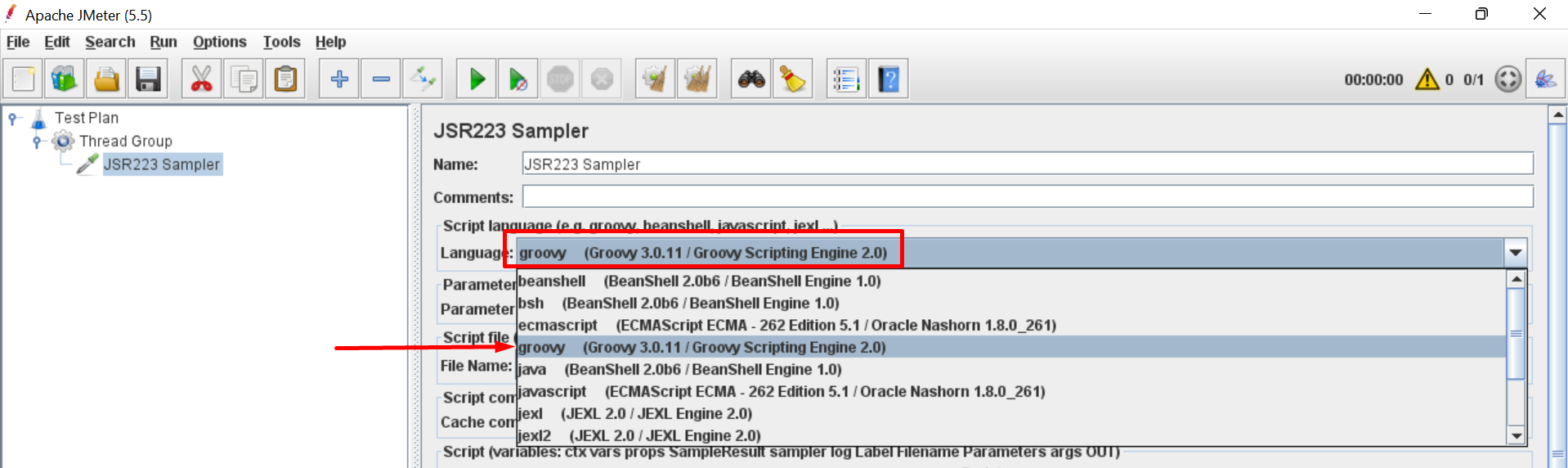Open the File menu
1568x468 pixels.
pyautogui.click(x=18, y=42)
